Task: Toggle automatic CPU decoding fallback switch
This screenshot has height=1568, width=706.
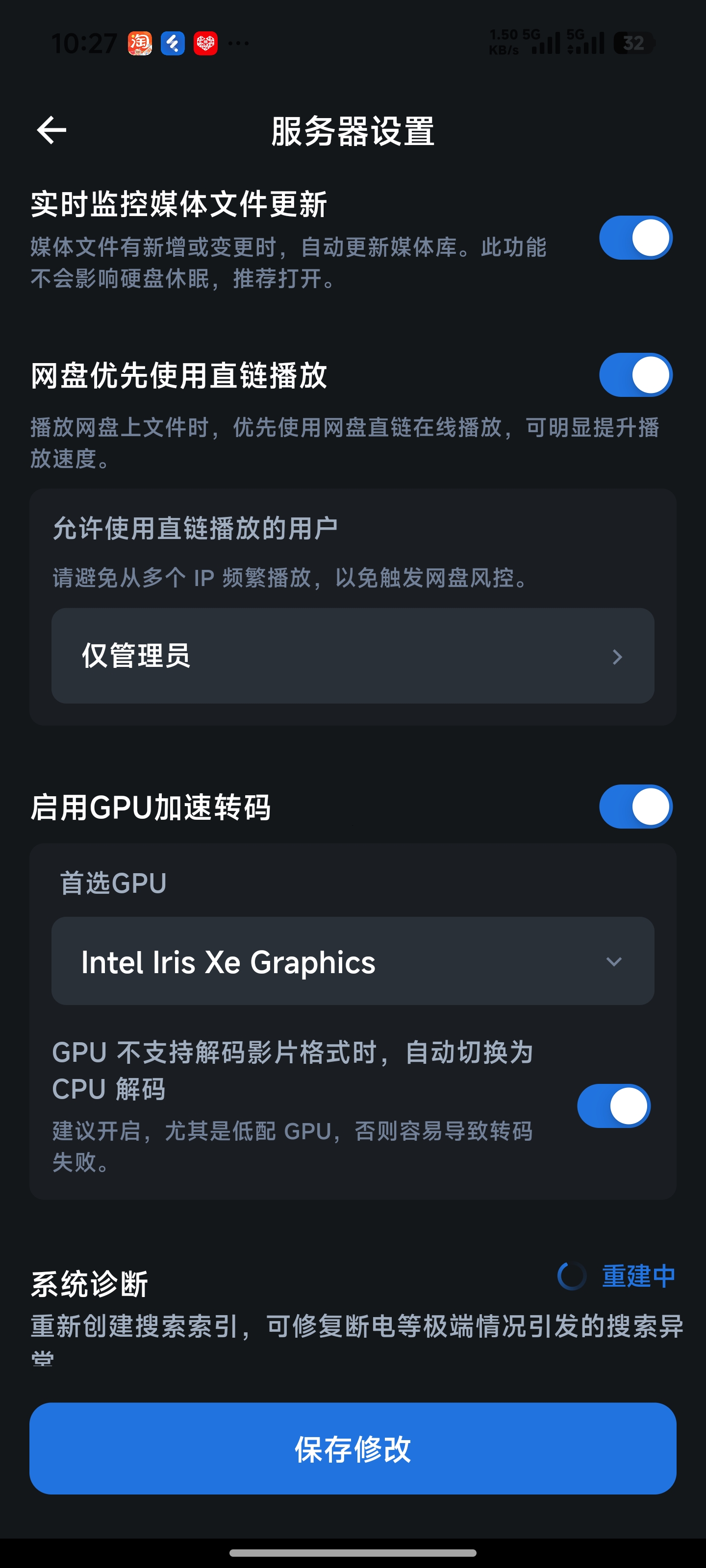Action: pyautogui.click(x=613, y=1105)
